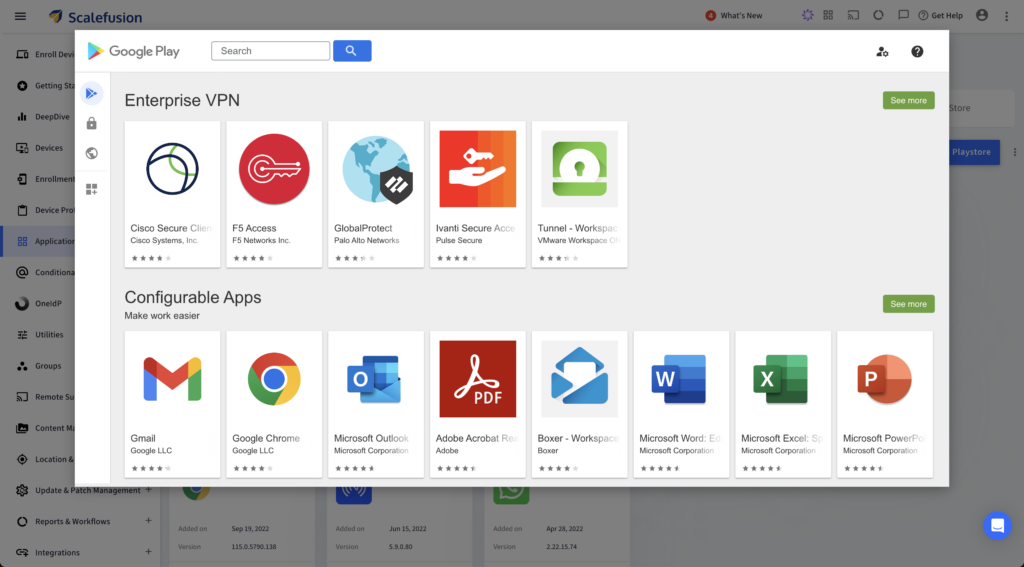Open the live chat bubble widget
This screenshot has width=1024, height=567.
[x=997, y=525]
